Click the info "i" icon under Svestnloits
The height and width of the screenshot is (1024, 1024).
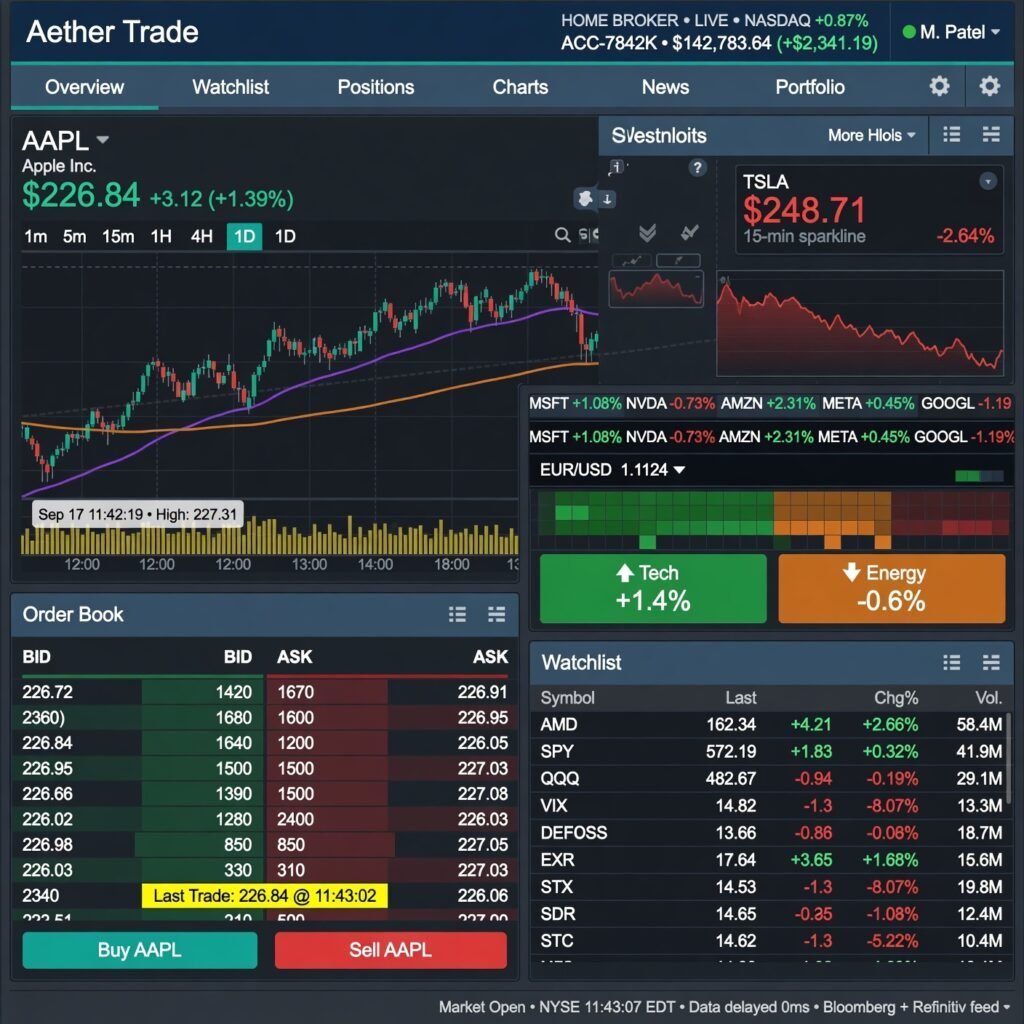[616, 167]
